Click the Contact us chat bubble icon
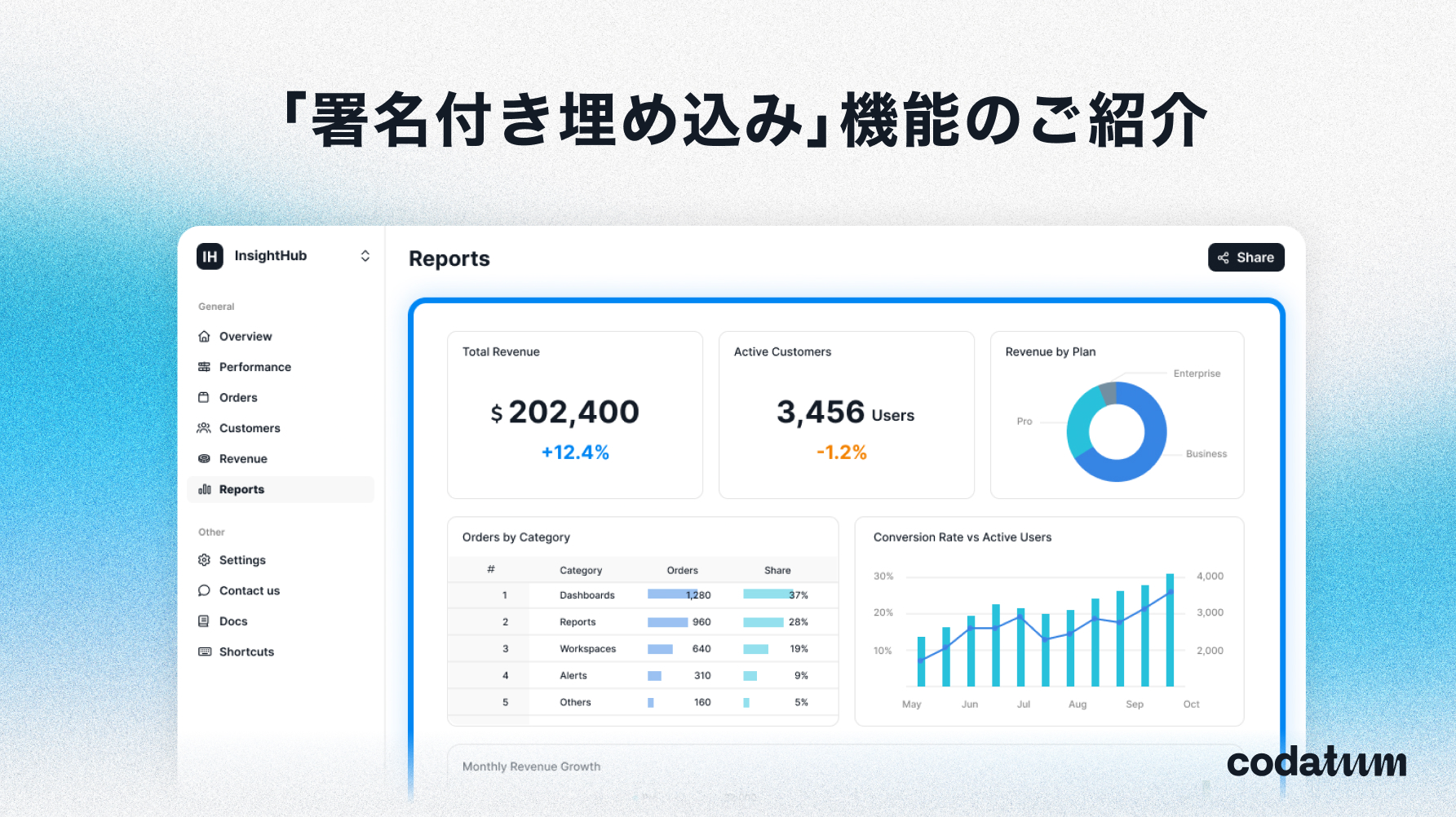The image size is (1456, 817). click(204, 591)
